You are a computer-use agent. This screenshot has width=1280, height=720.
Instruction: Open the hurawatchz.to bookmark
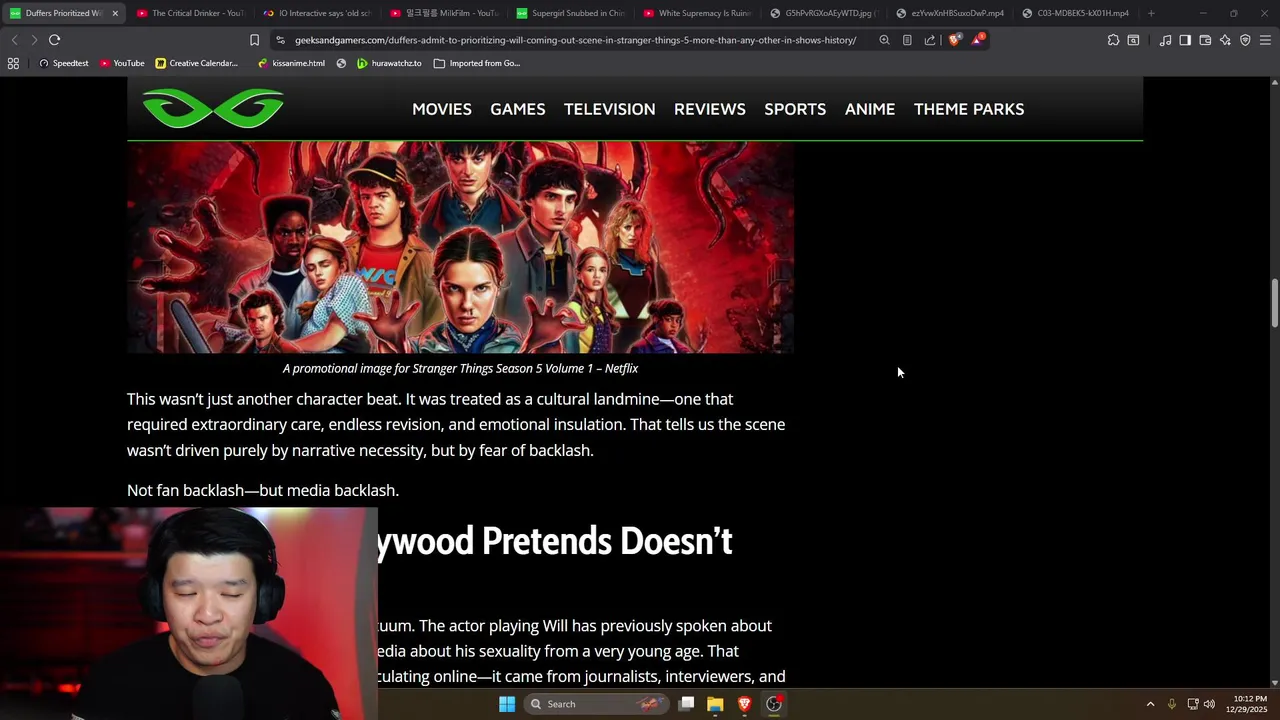pos(389,63)
